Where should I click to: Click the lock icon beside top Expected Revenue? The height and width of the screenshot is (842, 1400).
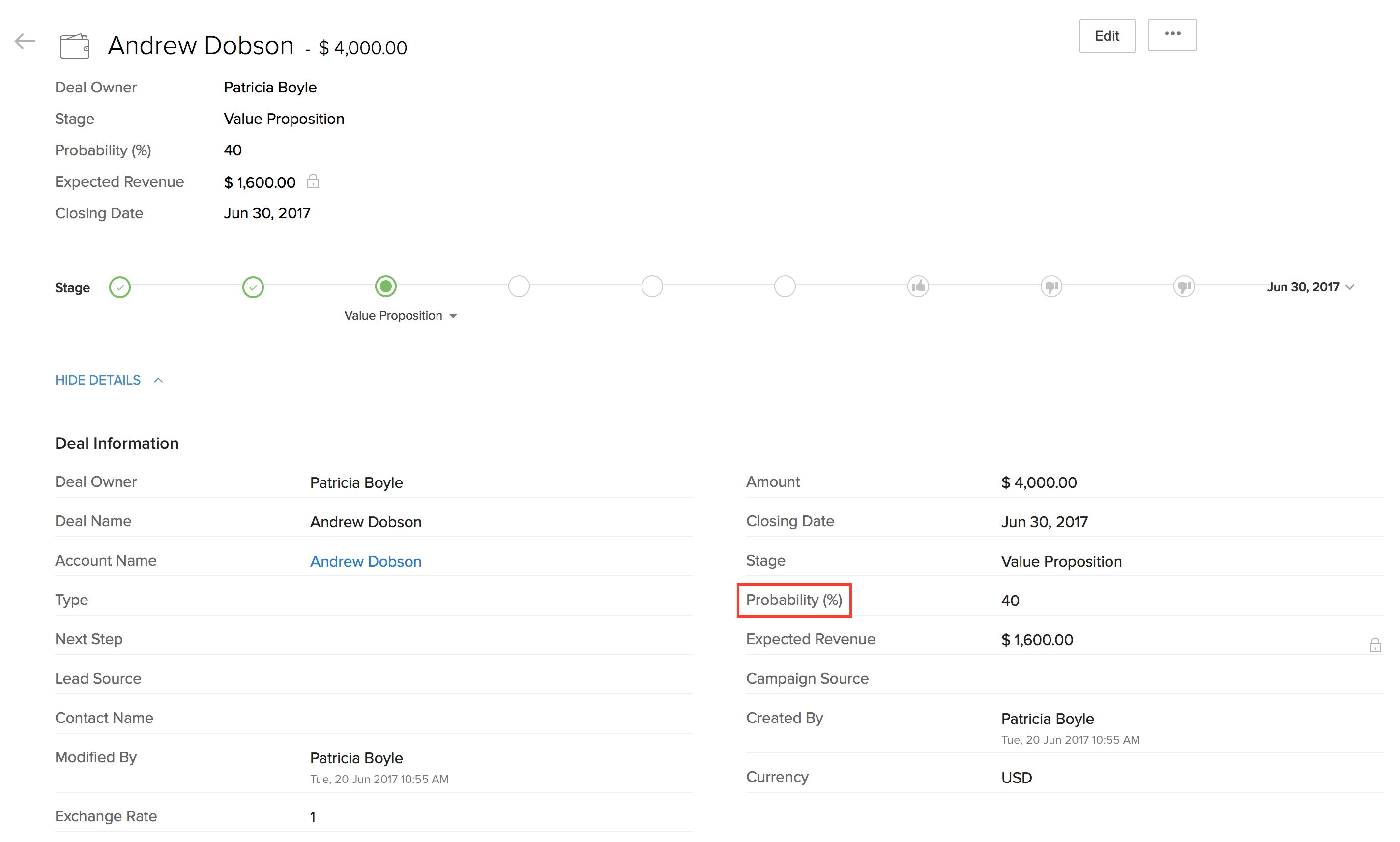313,181
